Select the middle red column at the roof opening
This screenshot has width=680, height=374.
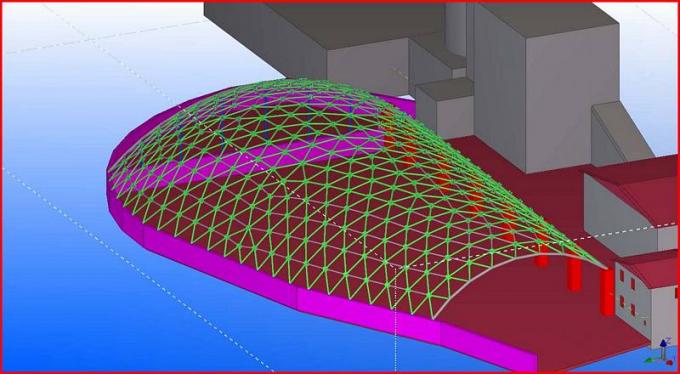point(575,274)
